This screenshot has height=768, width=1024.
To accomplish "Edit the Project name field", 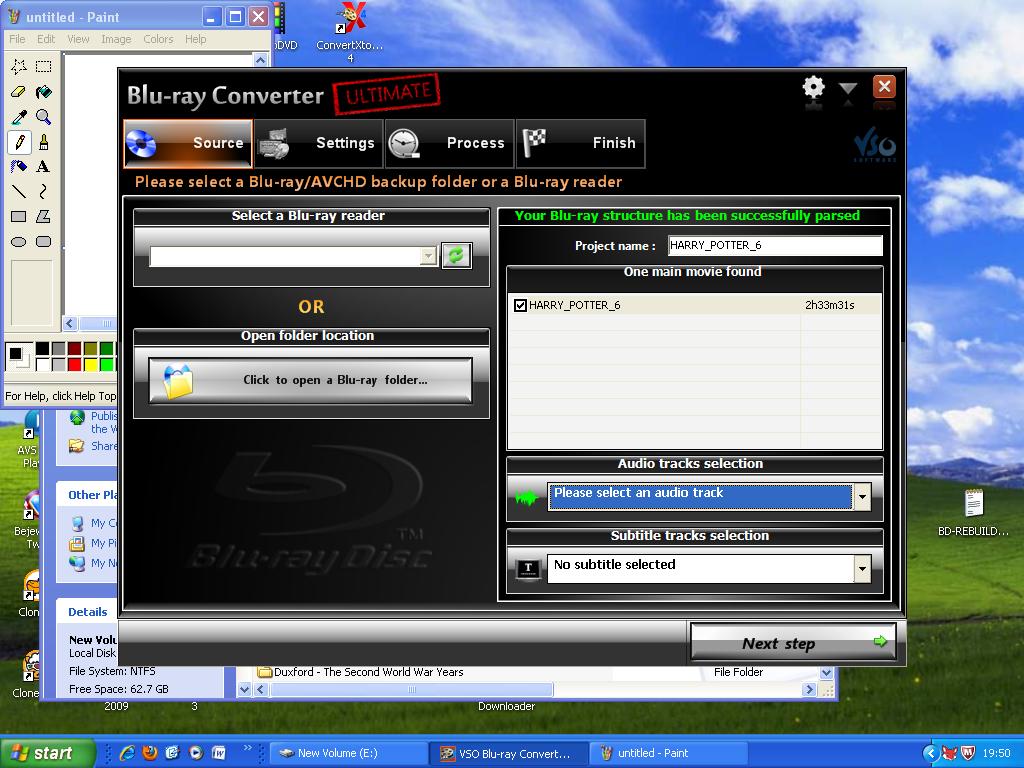I will pos(775,246).
